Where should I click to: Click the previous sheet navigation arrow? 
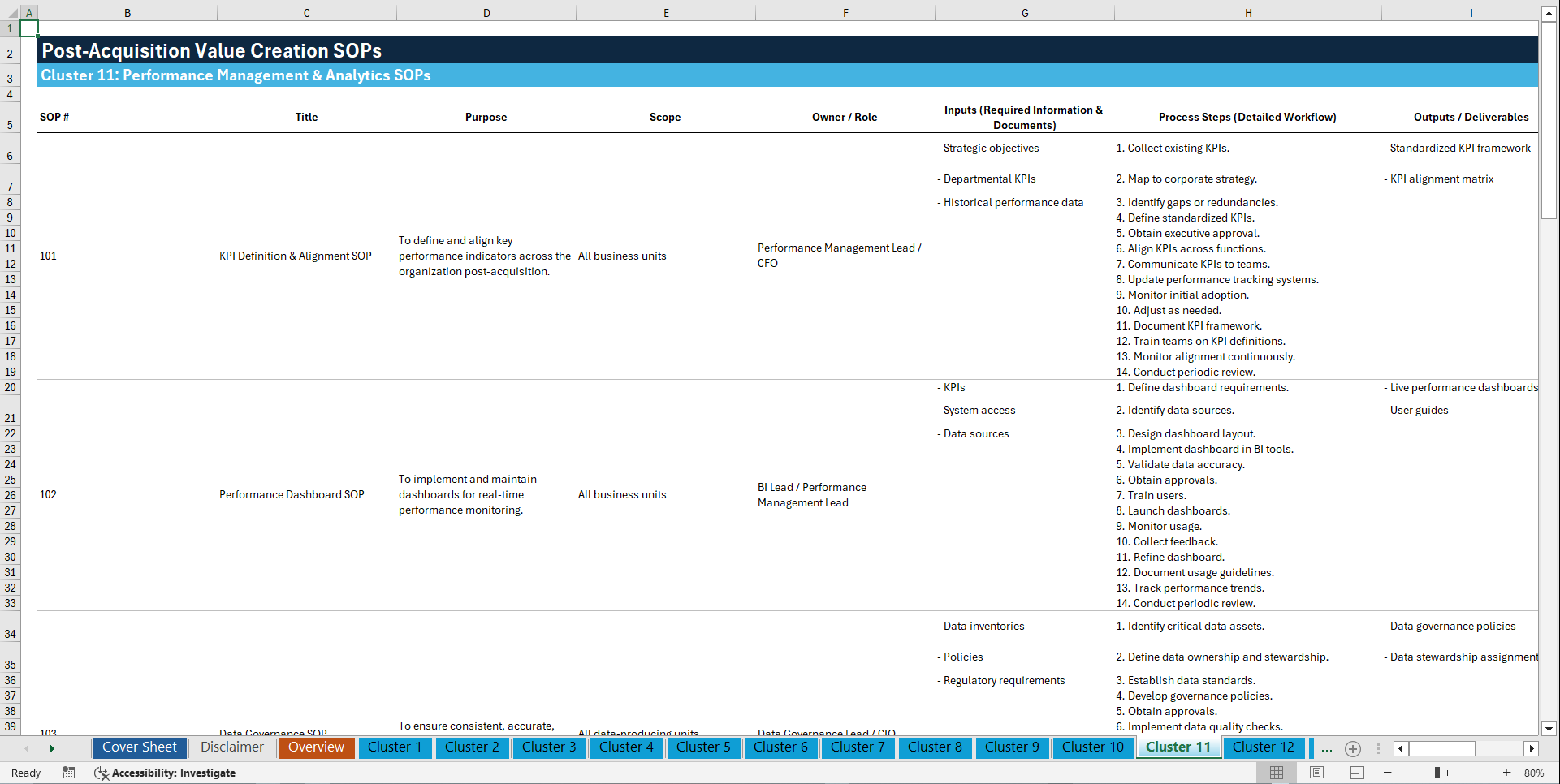pyautogui.click(x=27, y=748)
